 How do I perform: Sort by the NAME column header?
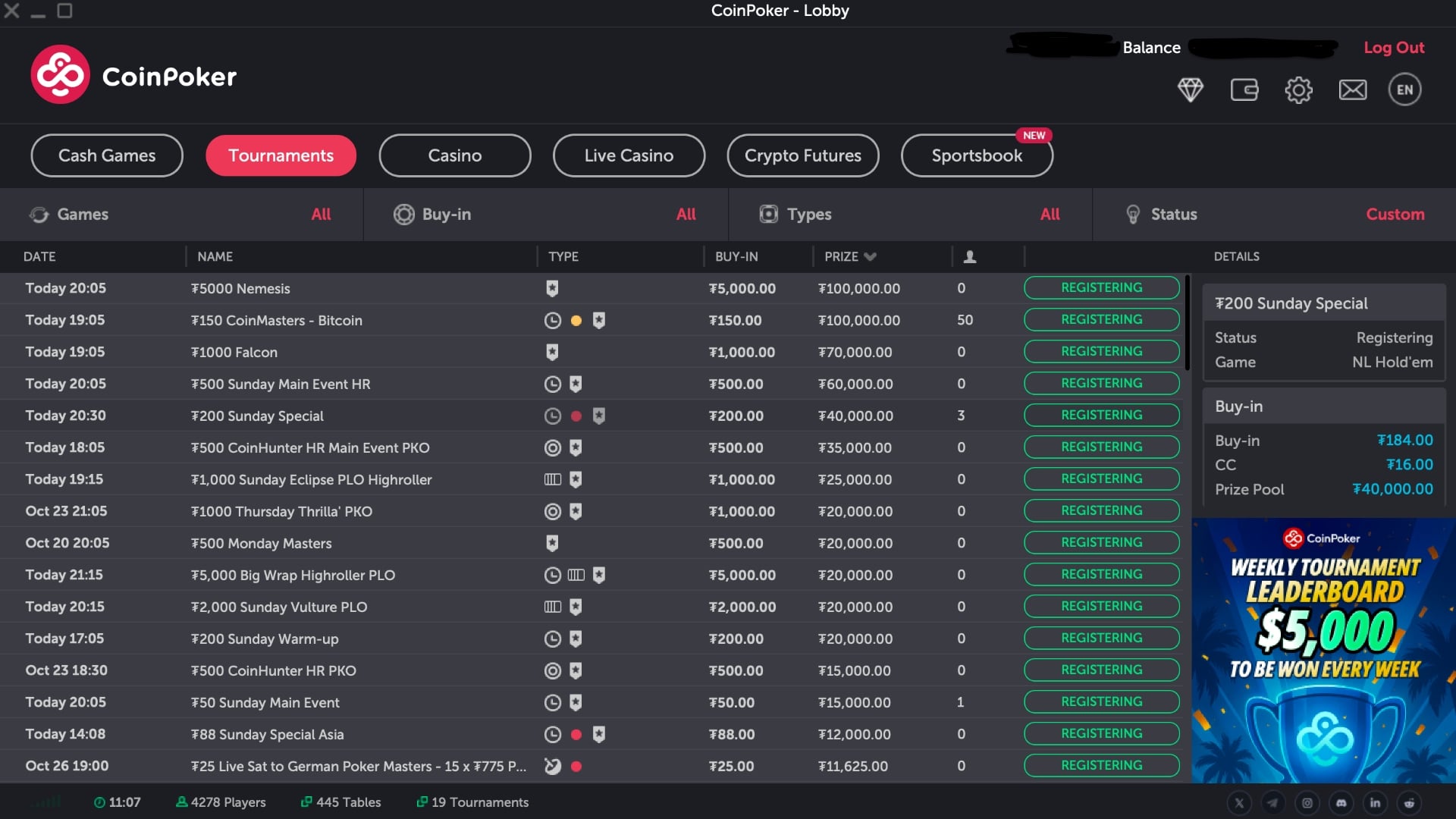[215, 257]
